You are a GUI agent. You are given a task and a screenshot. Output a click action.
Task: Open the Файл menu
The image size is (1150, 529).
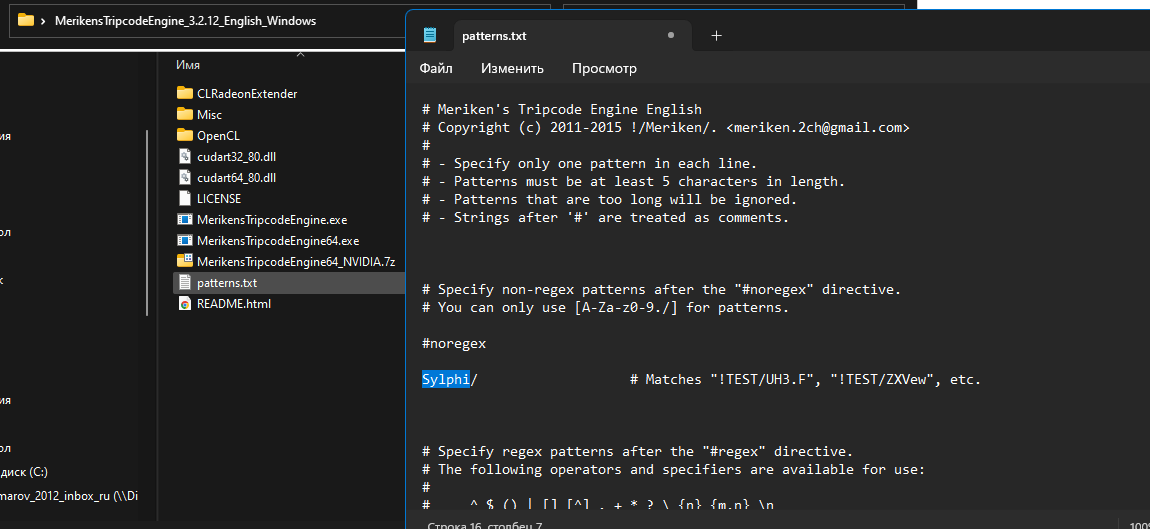(436, 68)
